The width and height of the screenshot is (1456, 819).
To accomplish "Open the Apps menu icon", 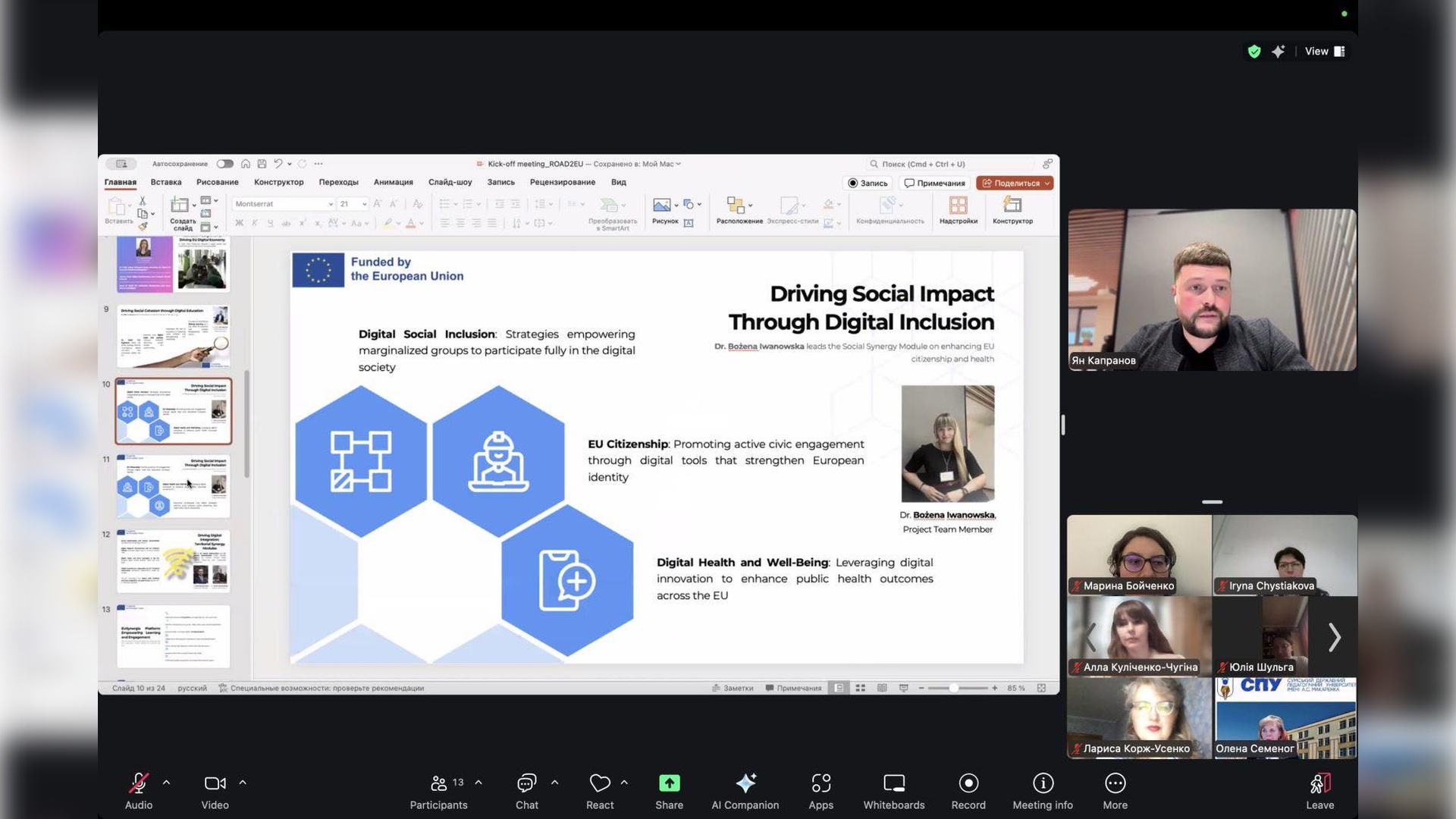I will [x=821, y=783].
